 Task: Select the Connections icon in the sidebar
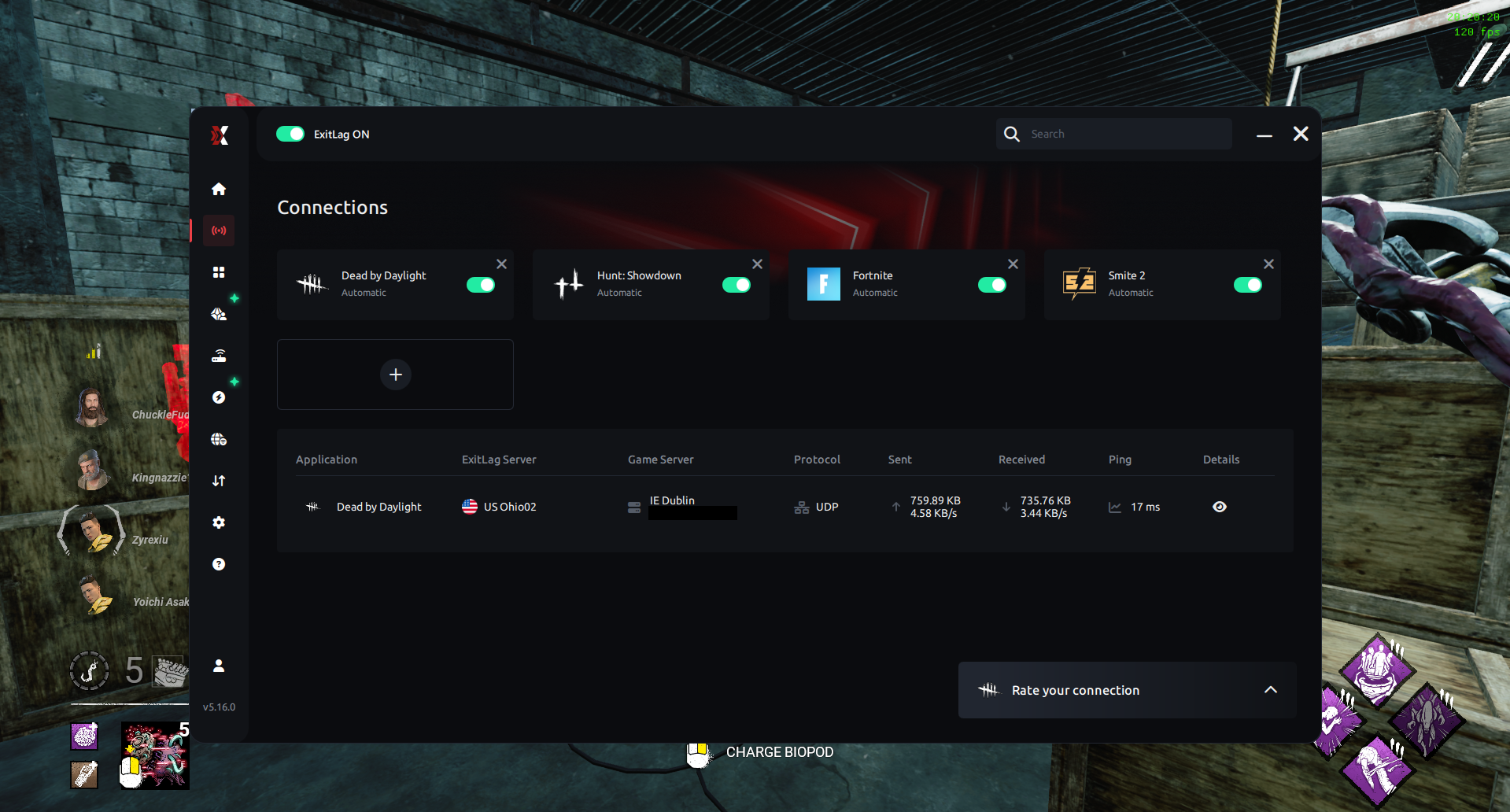click(218, 230)
